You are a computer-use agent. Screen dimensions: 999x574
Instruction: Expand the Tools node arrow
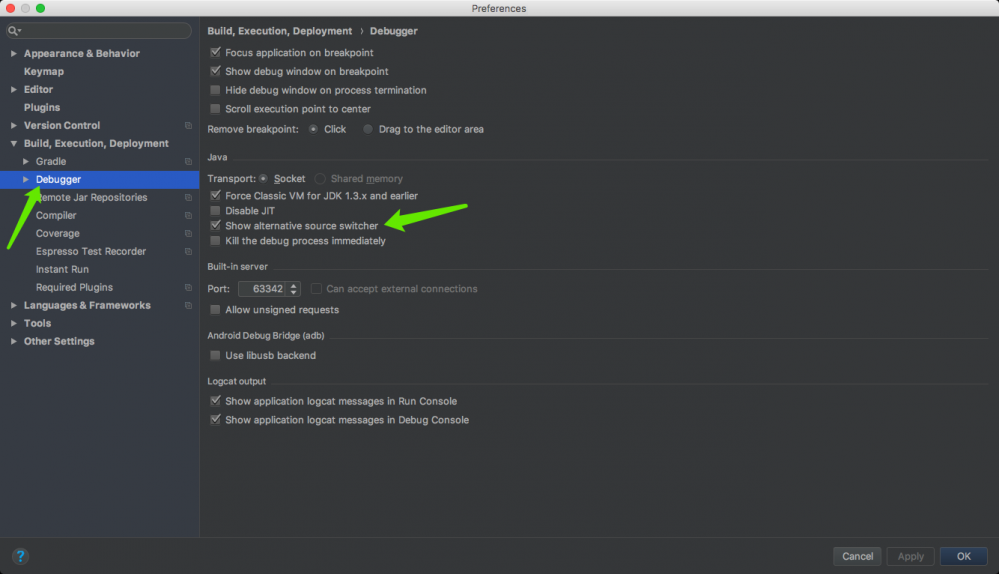point(13,323)
